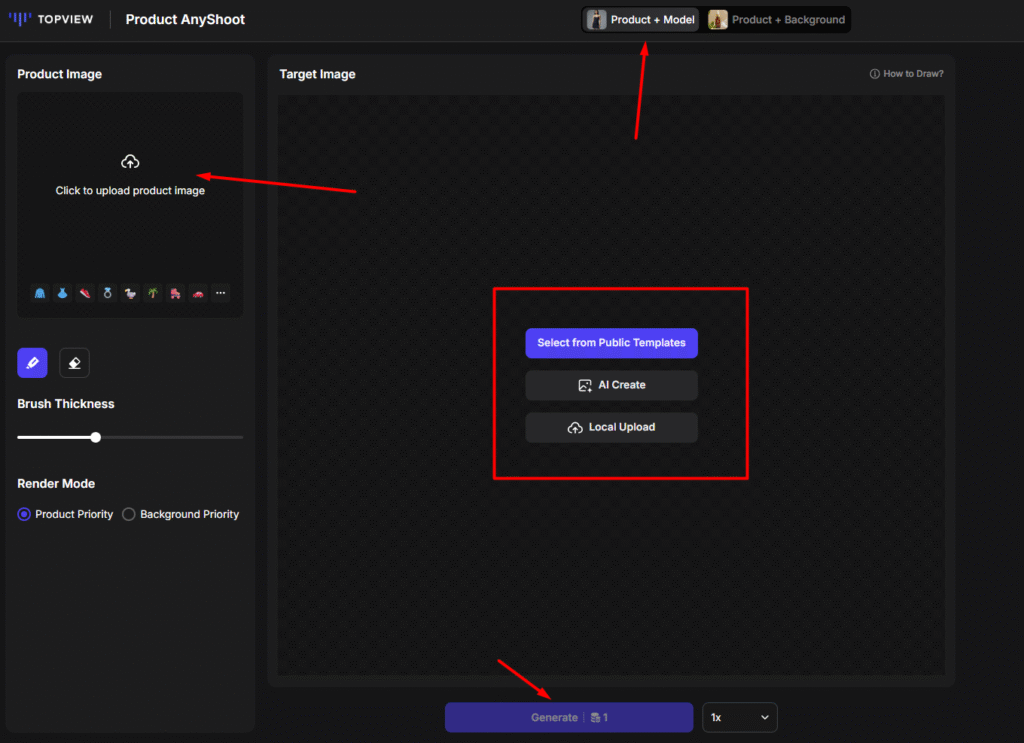Image resolution: width=1024 pixels, height=743 pixels.
Task: Choose the roller skate sample product
Action: (x=176, y=294)
